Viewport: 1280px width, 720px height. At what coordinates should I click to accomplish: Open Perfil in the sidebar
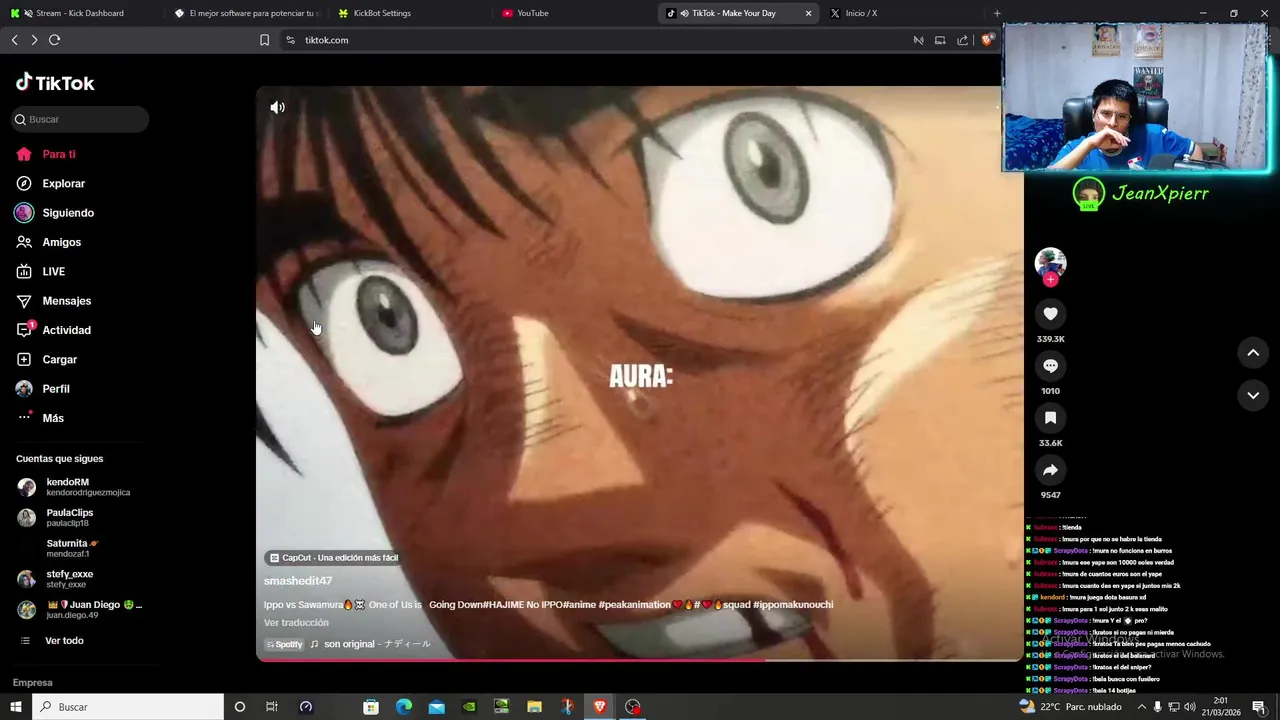click(x=55, y=389)
